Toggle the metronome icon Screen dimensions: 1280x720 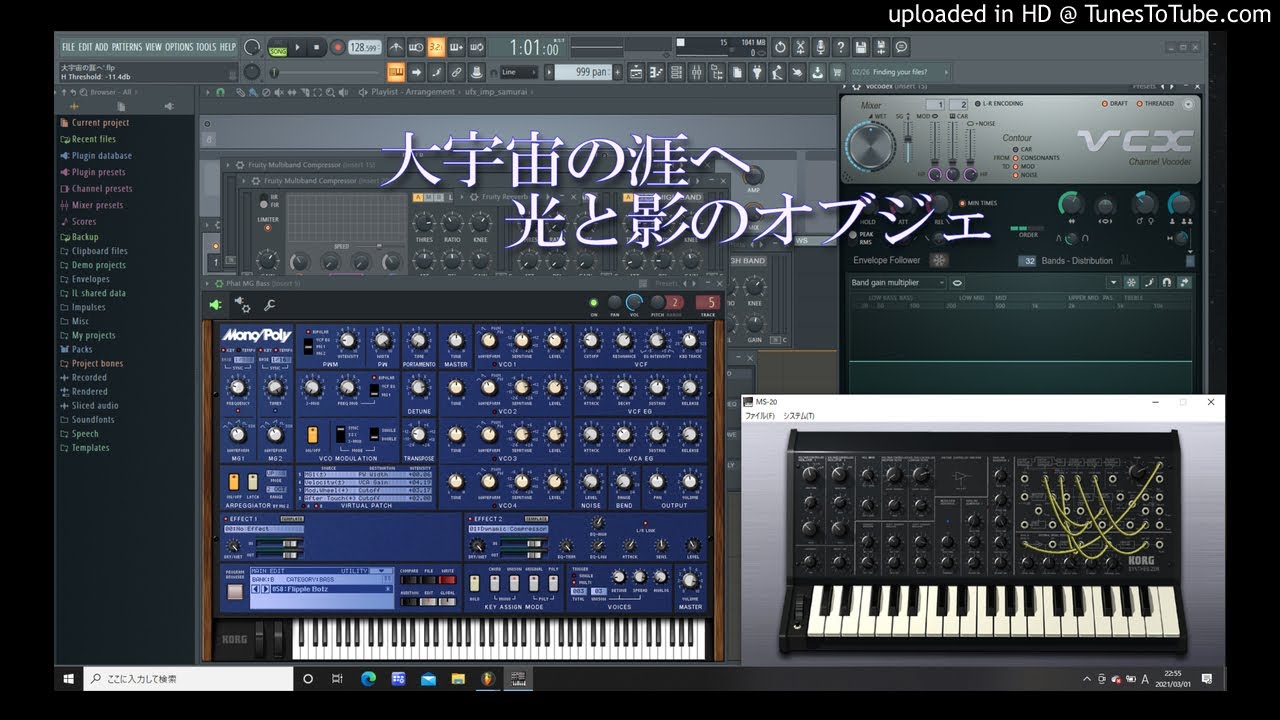click(396, 47)
